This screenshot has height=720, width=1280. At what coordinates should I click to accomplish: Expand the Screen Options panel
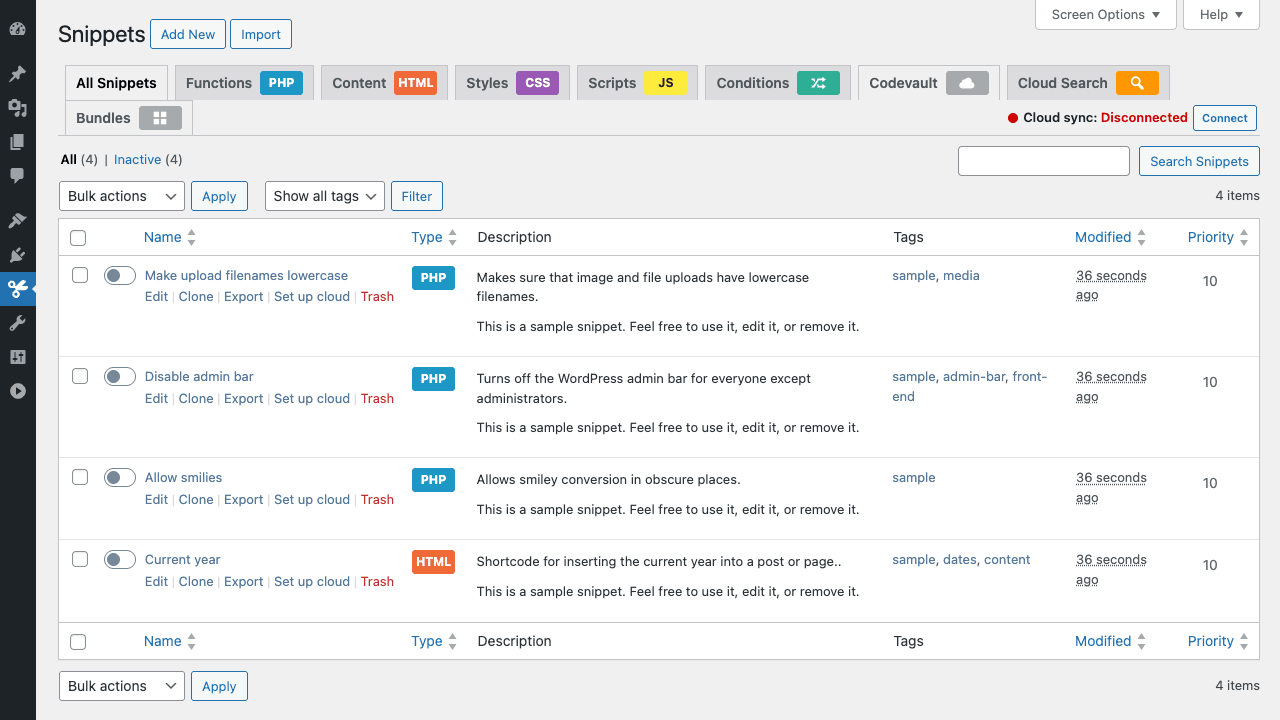(1105, 14)
